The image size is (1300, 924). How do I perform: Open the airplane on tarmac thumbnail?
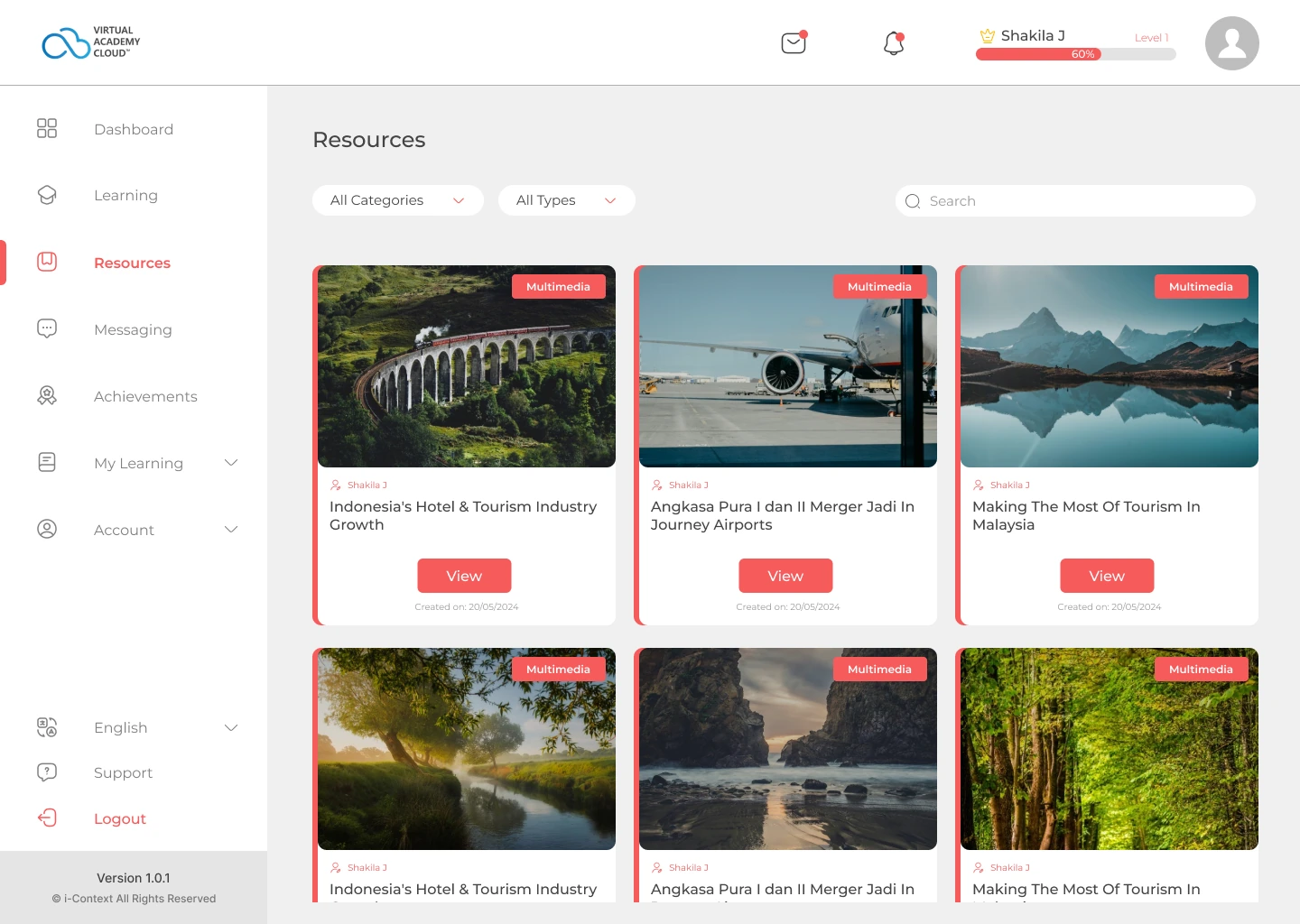click(x=788, y=366)
